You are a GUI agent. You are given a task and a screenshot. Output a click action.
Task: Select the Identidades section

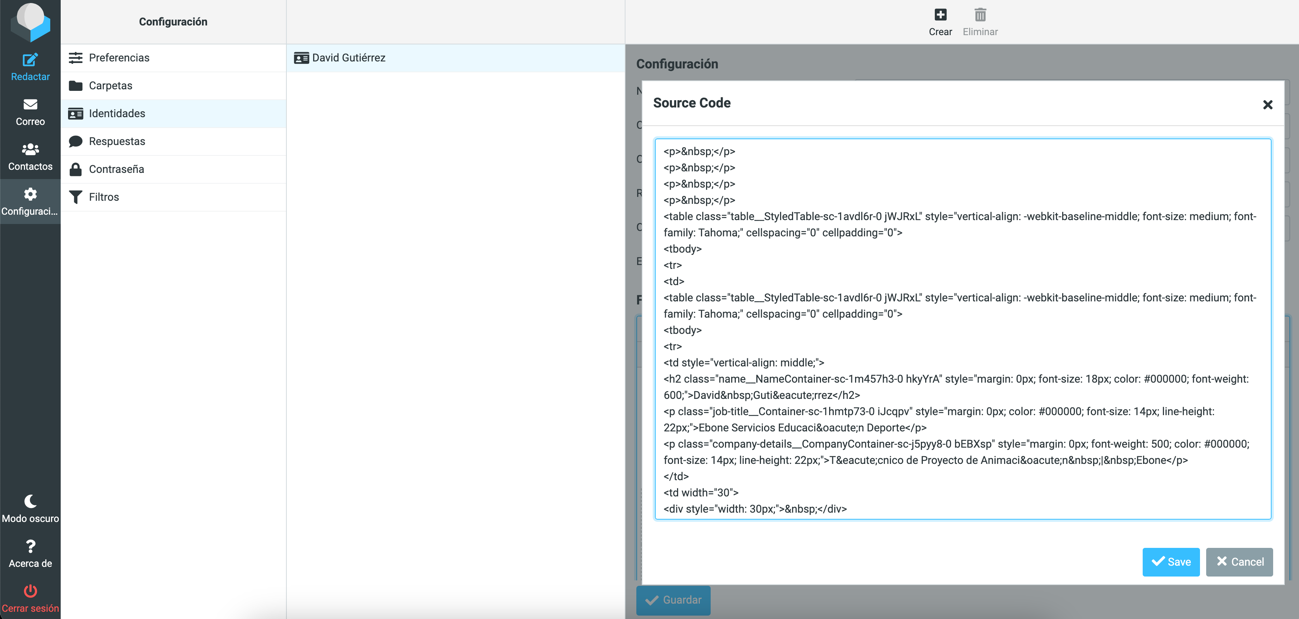click(117, 114)
